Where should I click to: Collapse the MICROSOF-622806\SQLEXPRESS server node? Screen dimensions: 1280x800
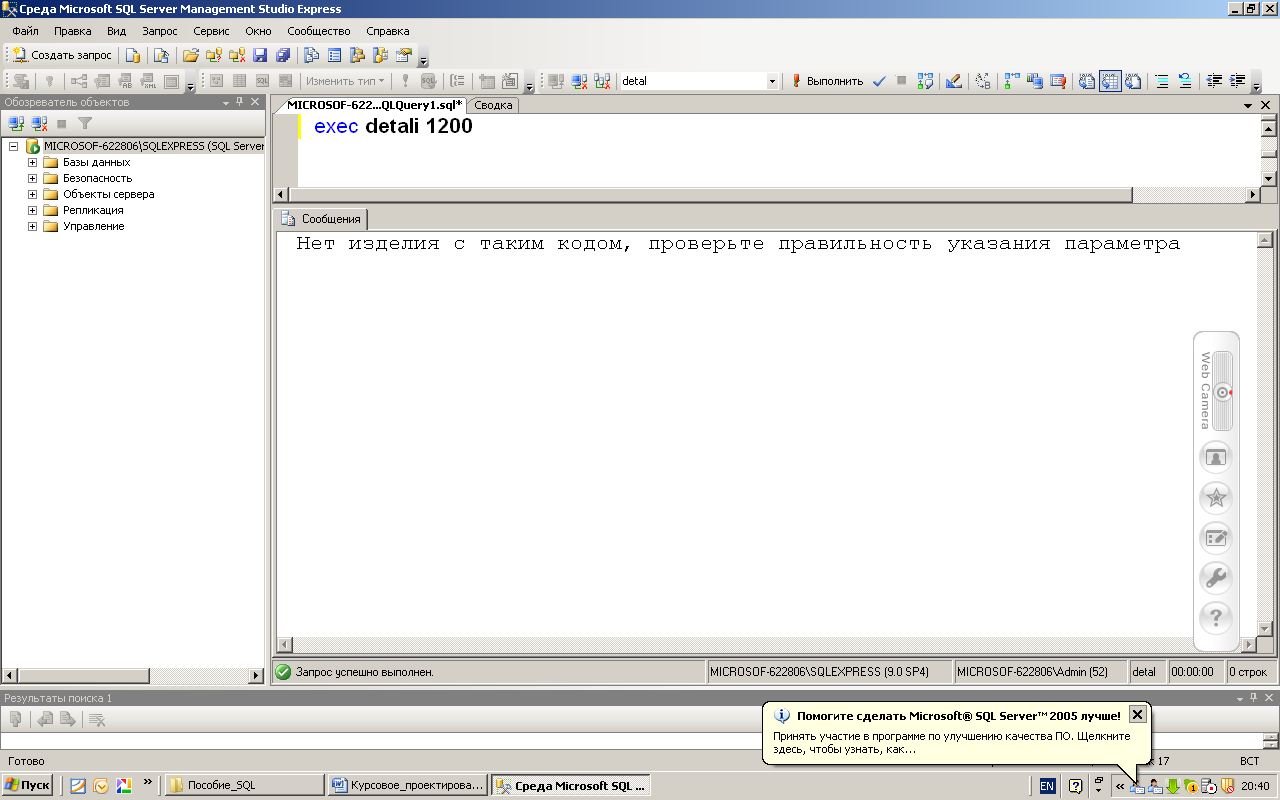(x=14, y=146)
